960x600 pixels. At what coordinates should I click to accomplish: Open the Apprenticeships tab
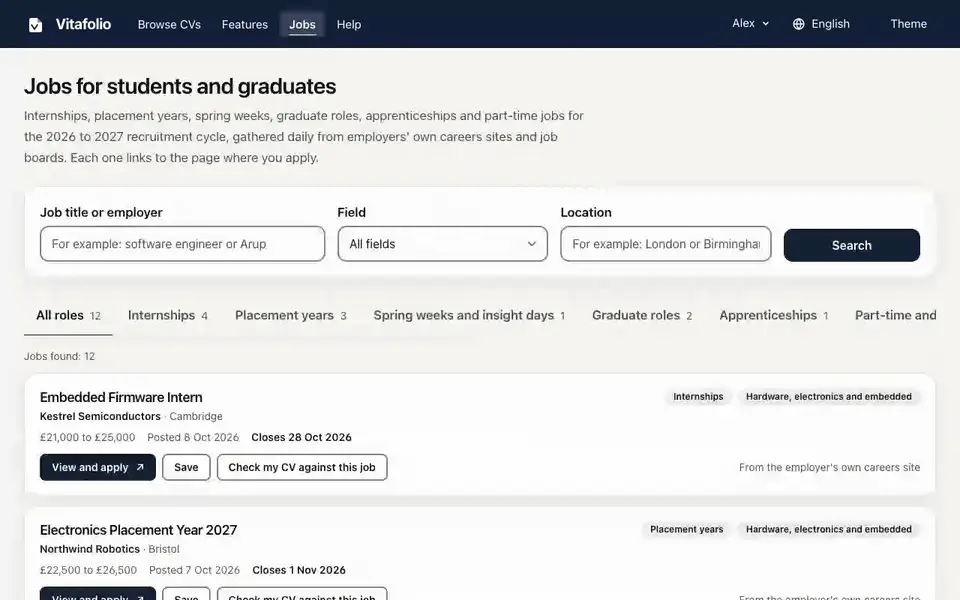(773, 315)
